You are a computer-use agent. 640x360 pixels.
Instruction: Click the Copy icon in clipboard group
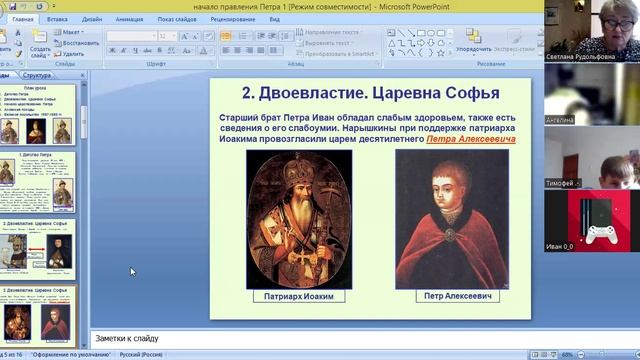pyautogui.click(x=18, y=43)
